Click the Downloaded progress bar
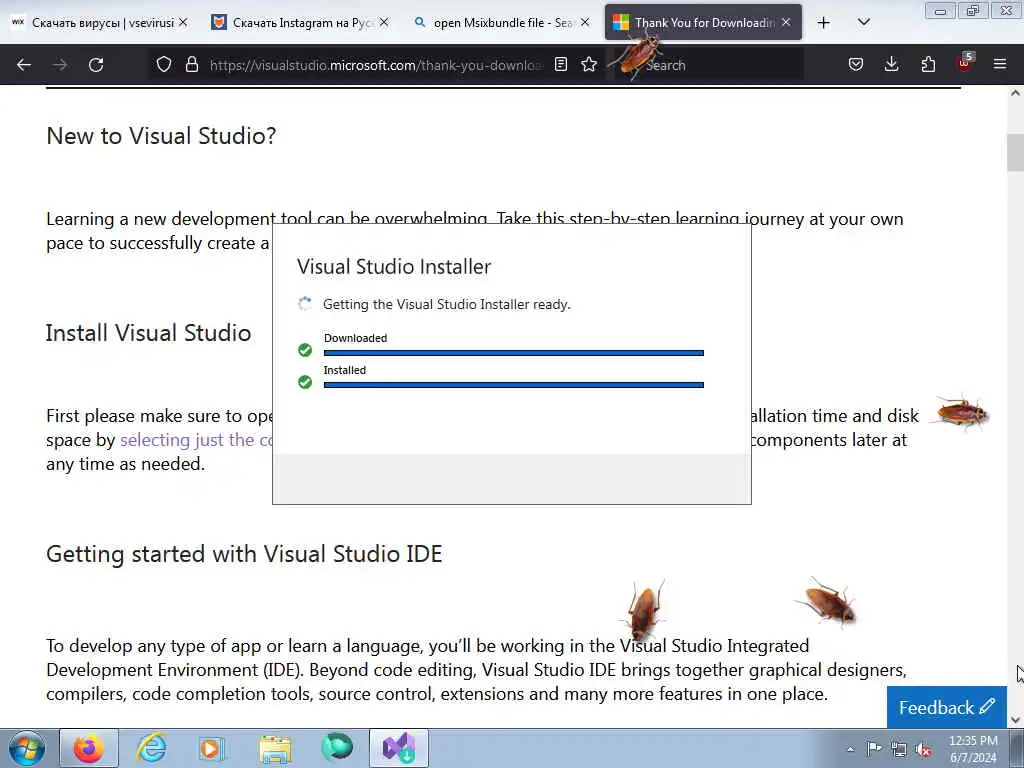This screenshot has height=768, width=1024. [513, 353]
